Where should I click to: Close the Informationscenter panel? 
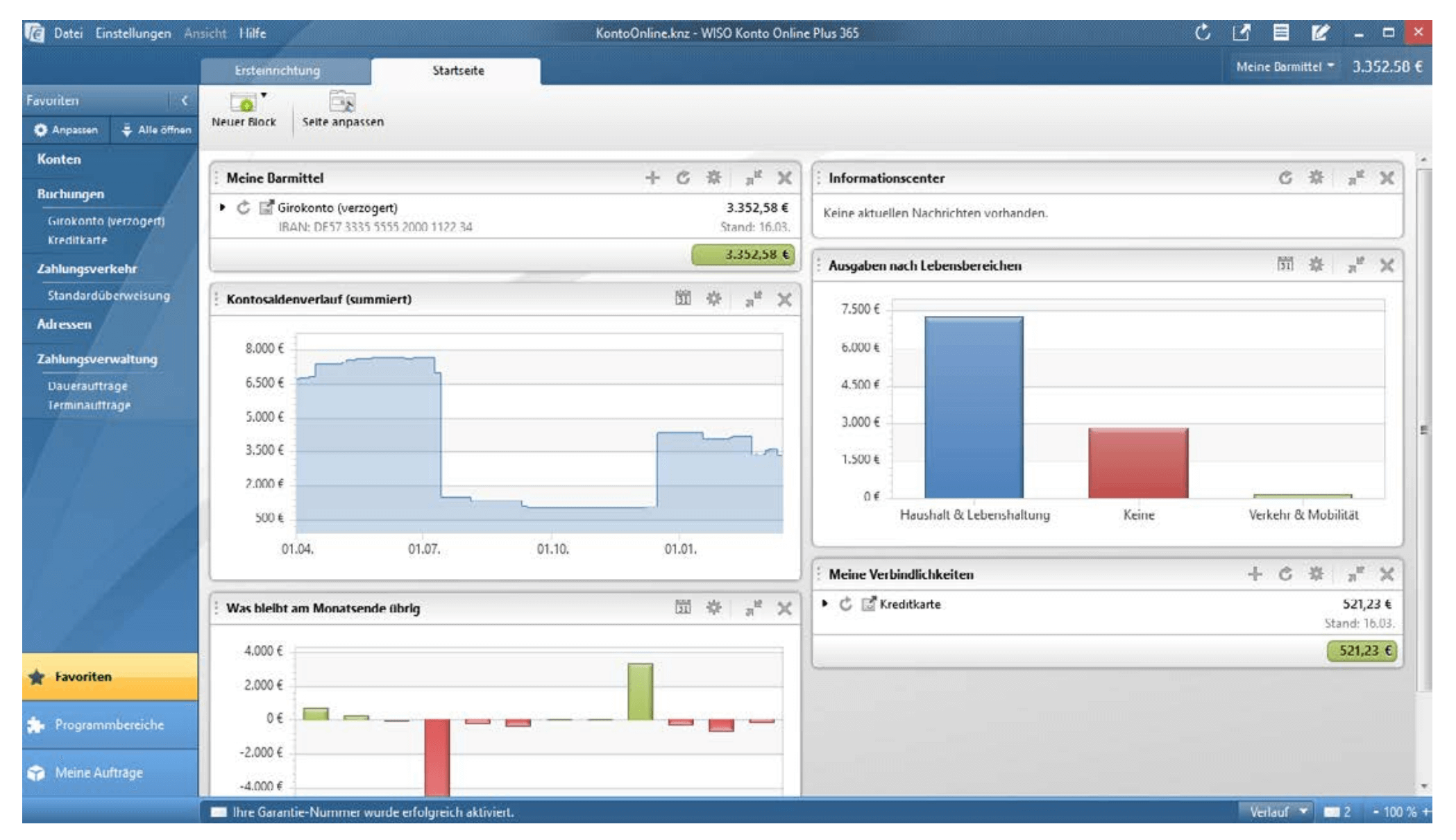[x=1387, y=178]
